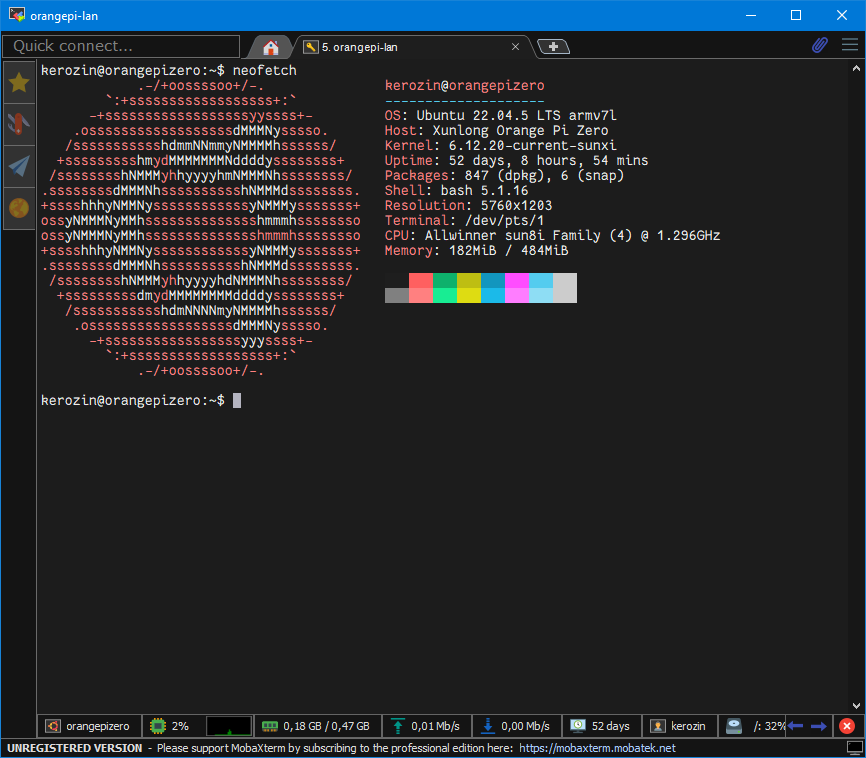This screenshot has height=758, width=866.
Task: Go to the Home tab house icon
Action: click(x=271, y=48)
